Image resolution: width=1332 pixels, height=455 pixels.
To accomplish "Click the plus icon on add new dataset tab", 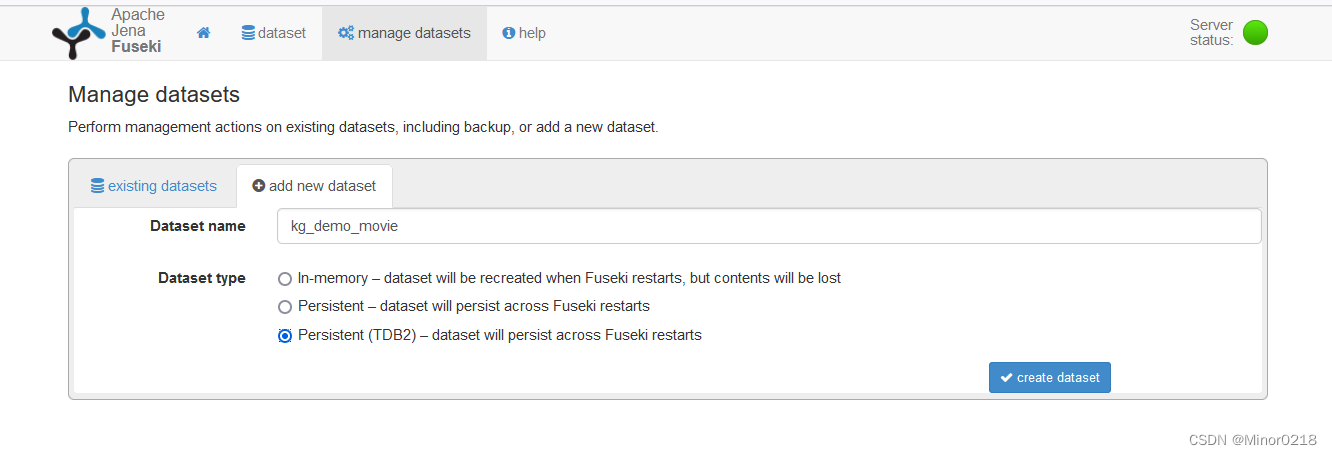I will coord(259,186).
